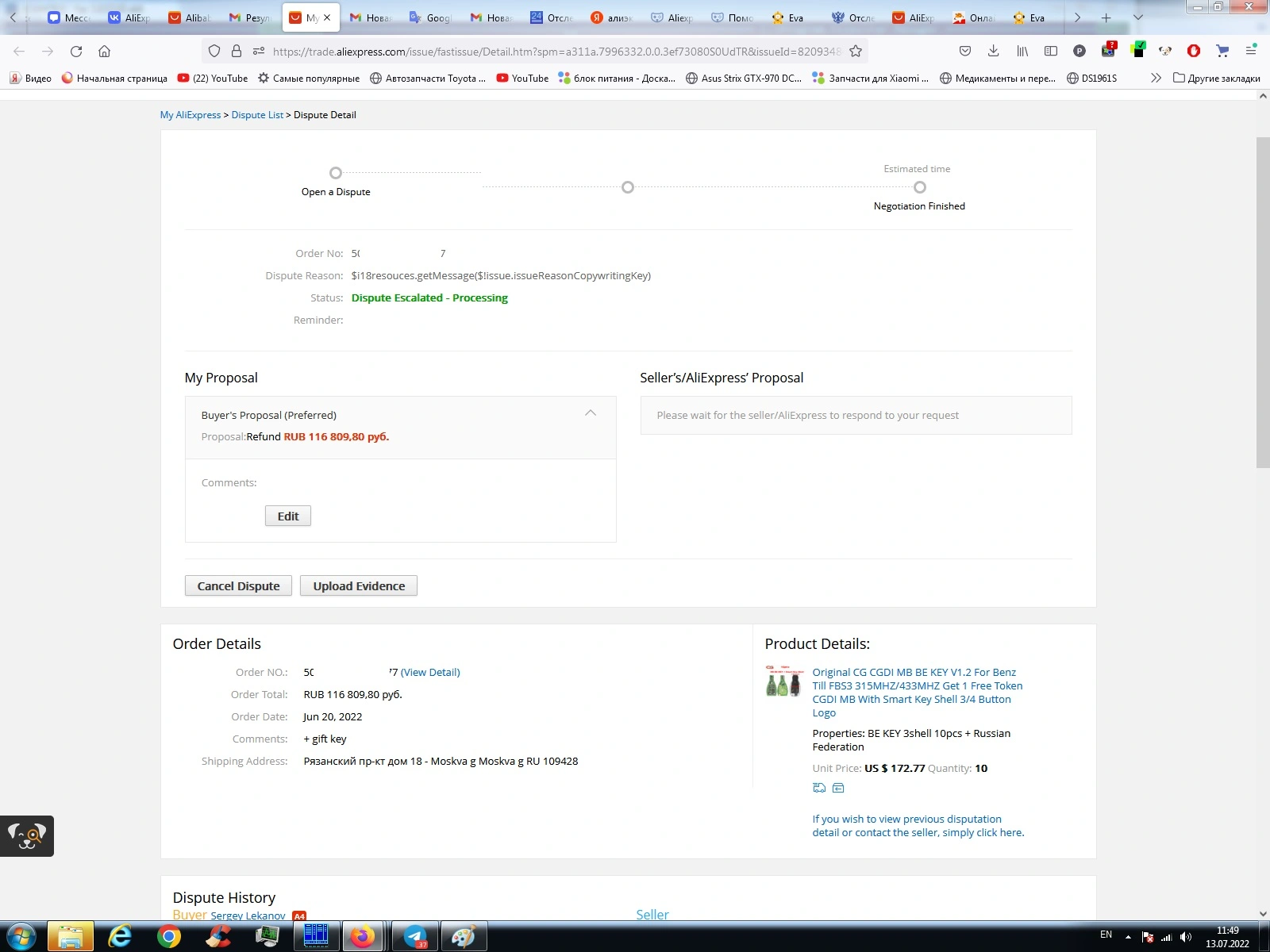
Task: Open buyer Sergey Lekanov profile link
Action: (248, 916)
